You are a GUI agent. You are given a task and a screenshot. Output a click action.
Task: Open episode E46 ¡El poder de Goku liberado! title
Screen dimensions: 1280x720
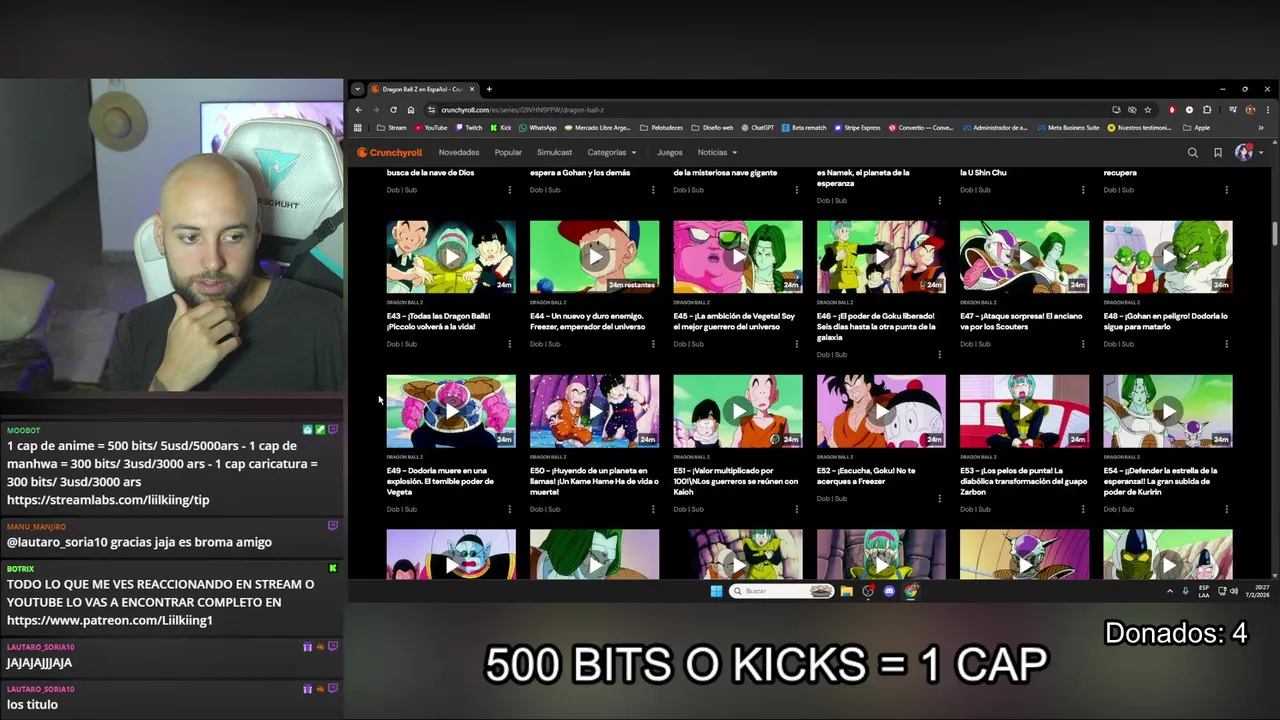[877, 326]
